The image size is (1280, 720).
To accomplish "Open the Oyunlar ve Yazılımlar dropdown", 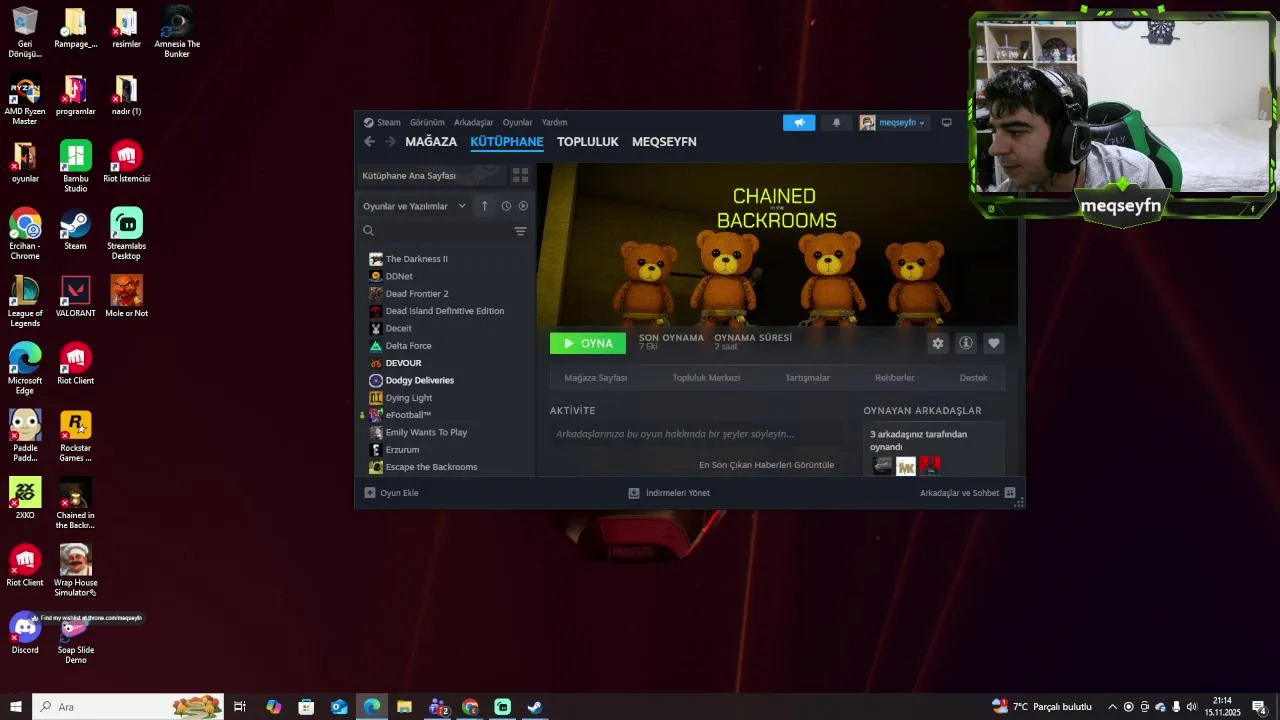I will click(x=414, y=206).
